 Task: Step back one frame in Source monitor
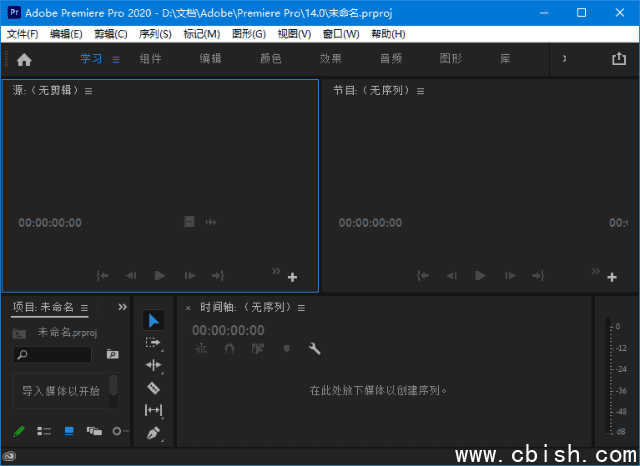pyautogui.click(x=131, y=276)
